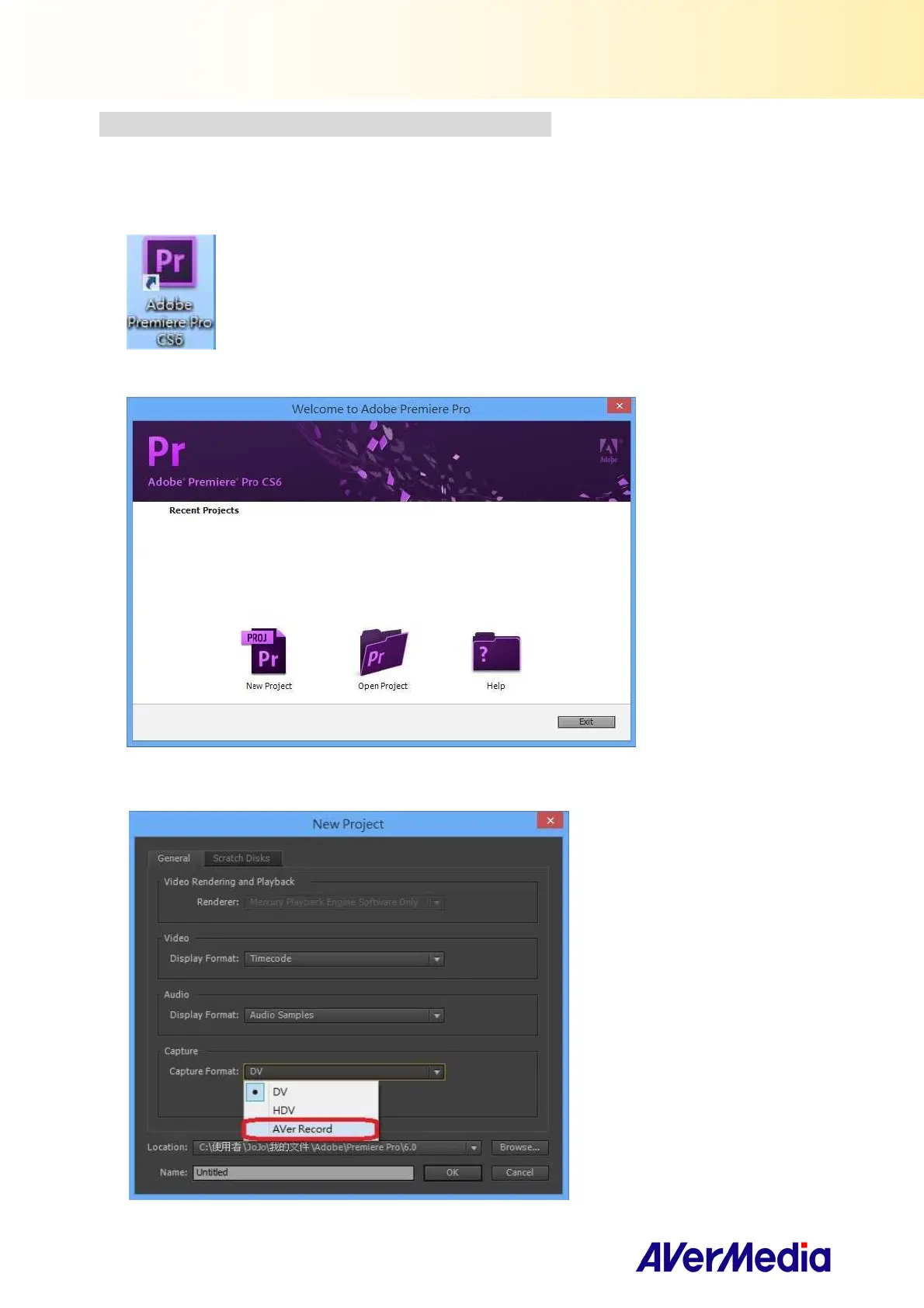
Task: Switch to the General tab
Action: (x=174, y=858)
